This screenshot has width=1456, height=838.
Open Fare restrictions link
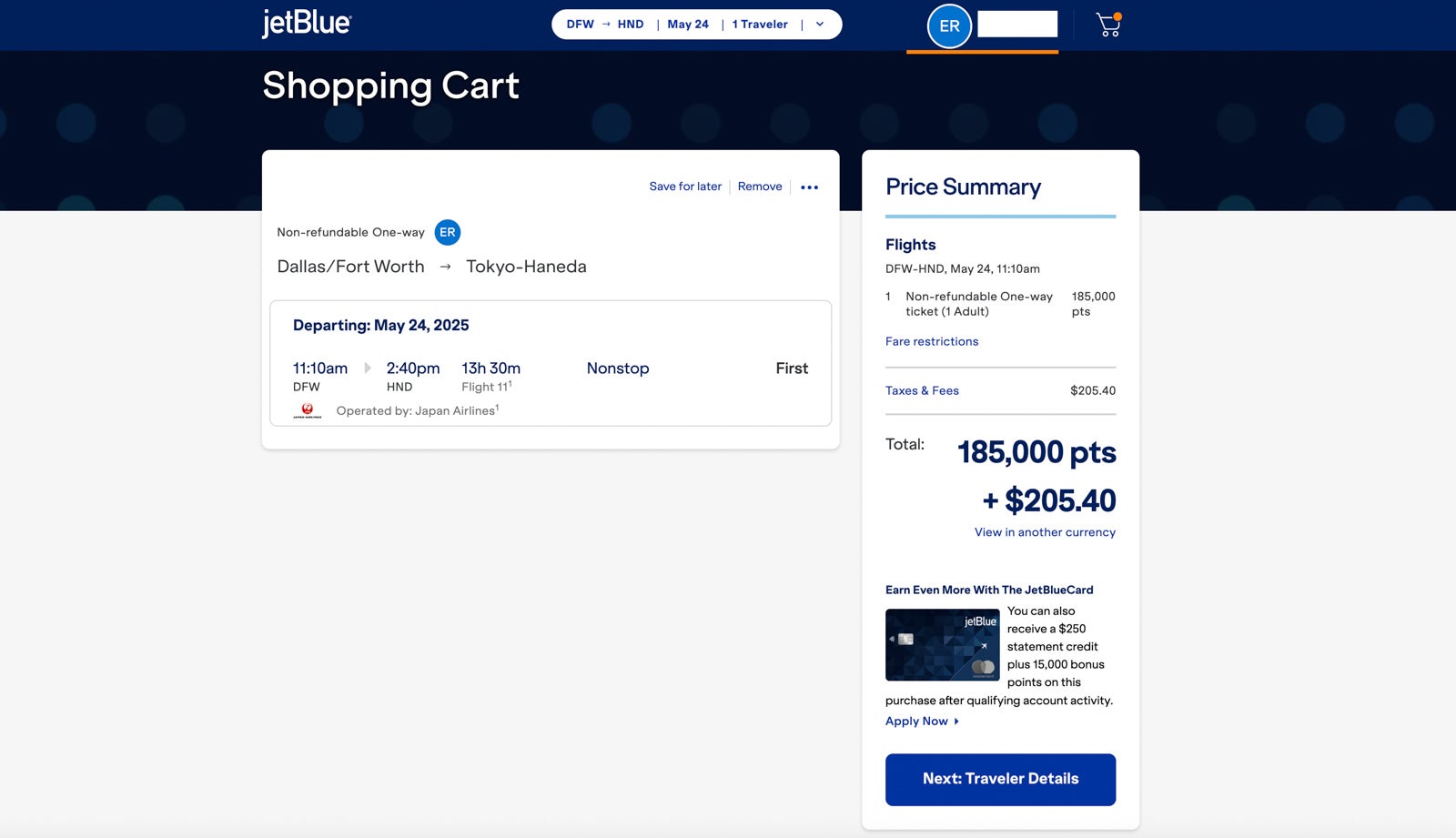[932, 341]
